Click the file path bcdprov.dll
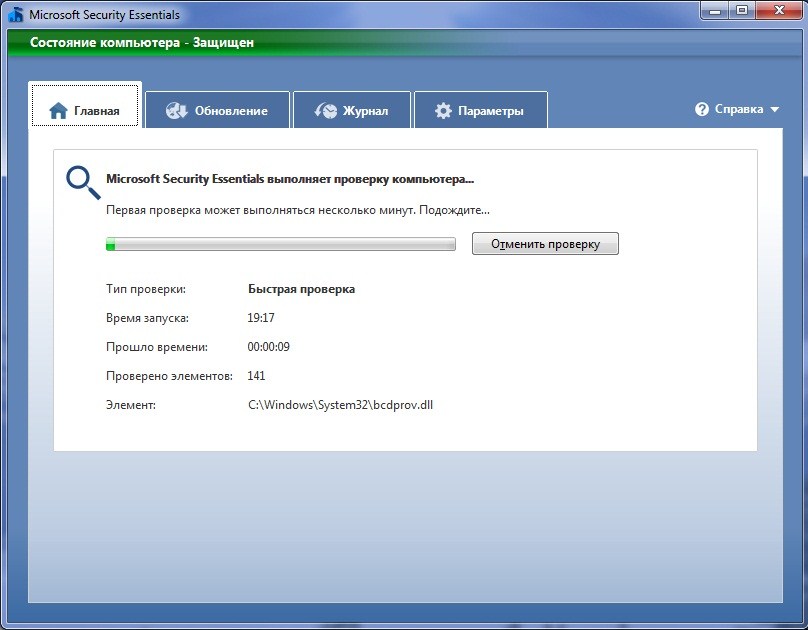The height and width of the screenshot is (630, 808). coord(341,405)
